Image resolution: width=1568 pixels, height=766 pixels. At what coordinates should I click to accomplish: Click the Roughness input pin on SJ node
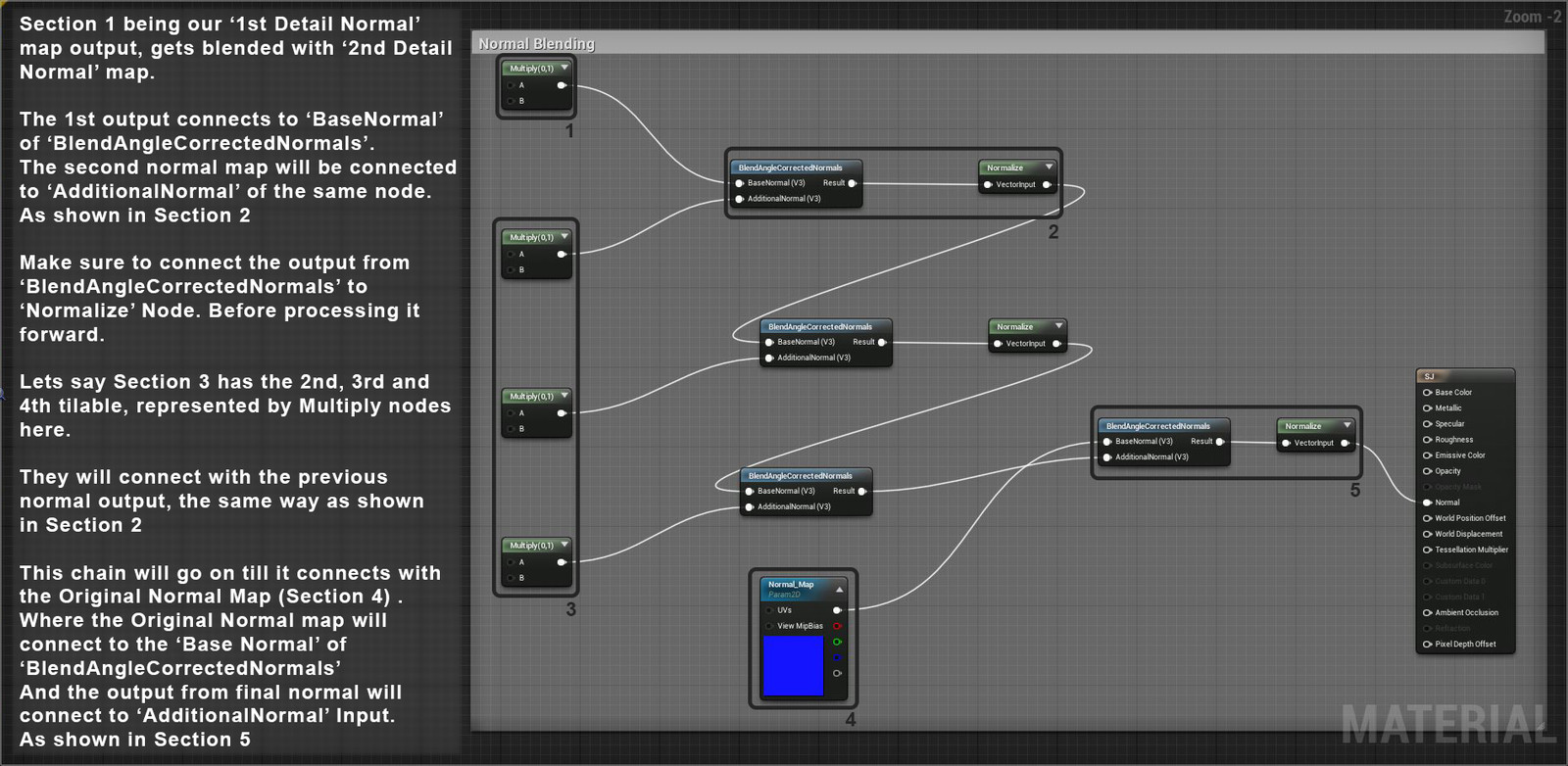pyautogui.click(x=1427, y=440)
